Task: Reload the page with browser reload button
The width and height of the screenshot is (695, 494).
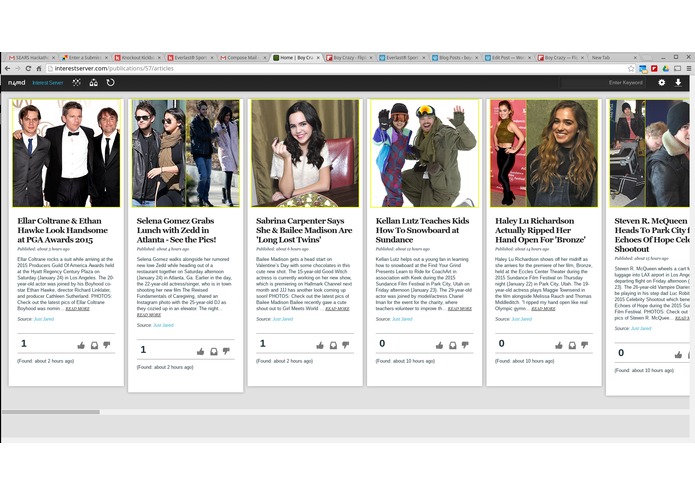Action: [x=28, y=68]
